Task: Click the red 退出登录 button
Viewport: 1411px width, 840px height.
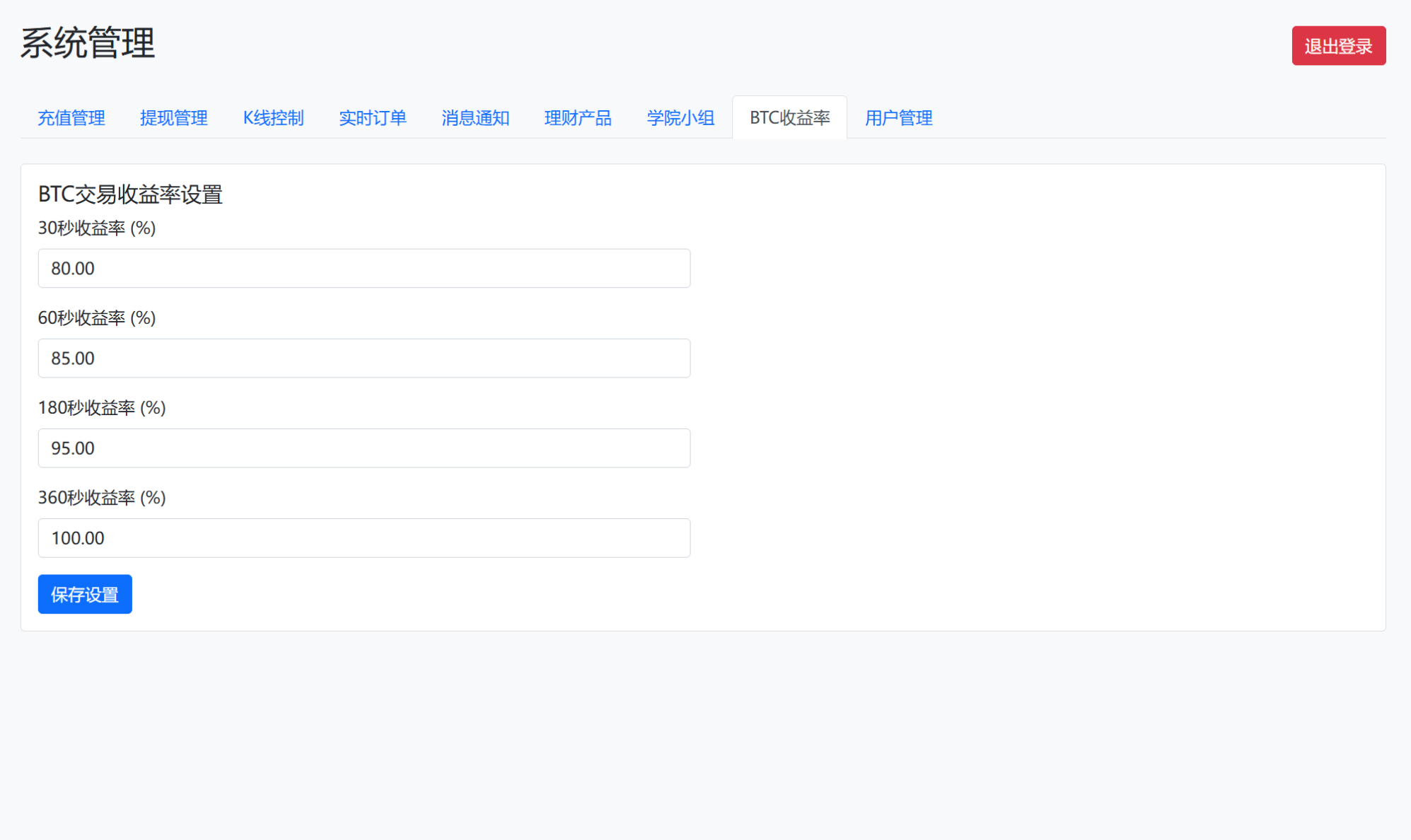Action: 1338,45
